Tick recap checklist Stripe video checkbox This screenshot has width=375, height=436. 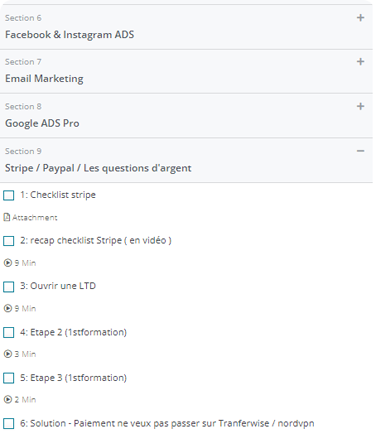click(9, 241)
